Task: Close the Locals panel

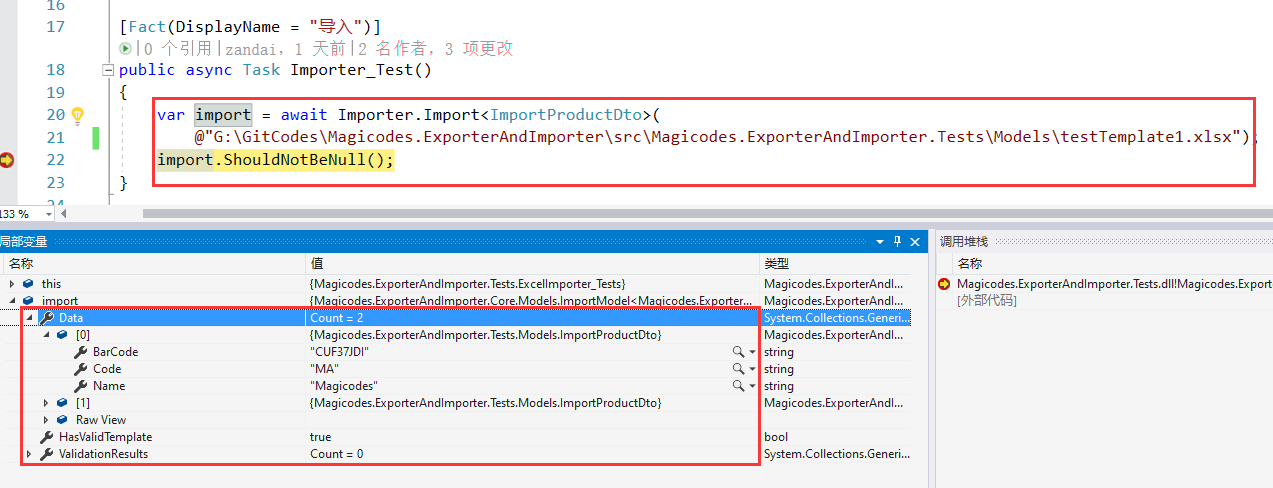Action: click(x=913, y=241)
